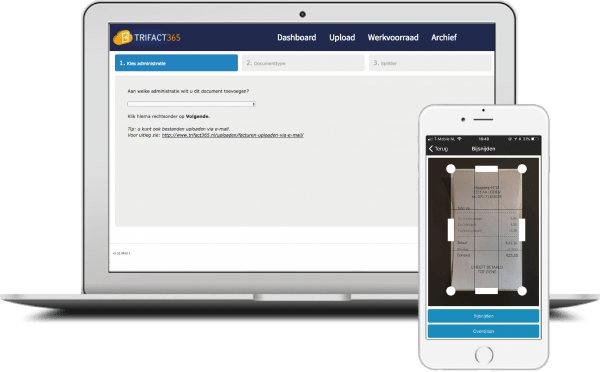
Task: Follow the trifact365.nl upload via e-mail link
Action: click(233, 135)
